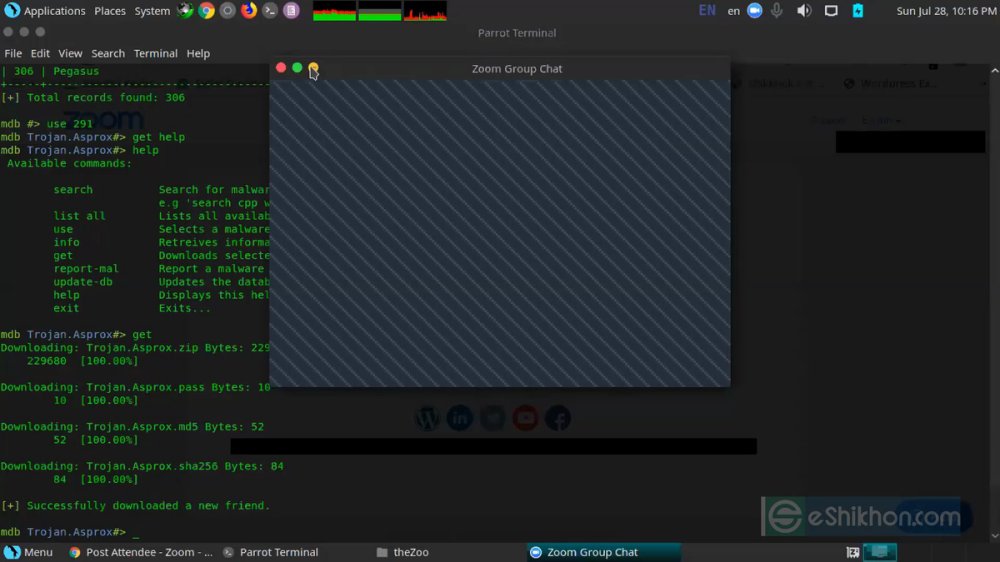Open the terminal Search menu
This screenshot has width=1000, height=562.
pos(108,54)
